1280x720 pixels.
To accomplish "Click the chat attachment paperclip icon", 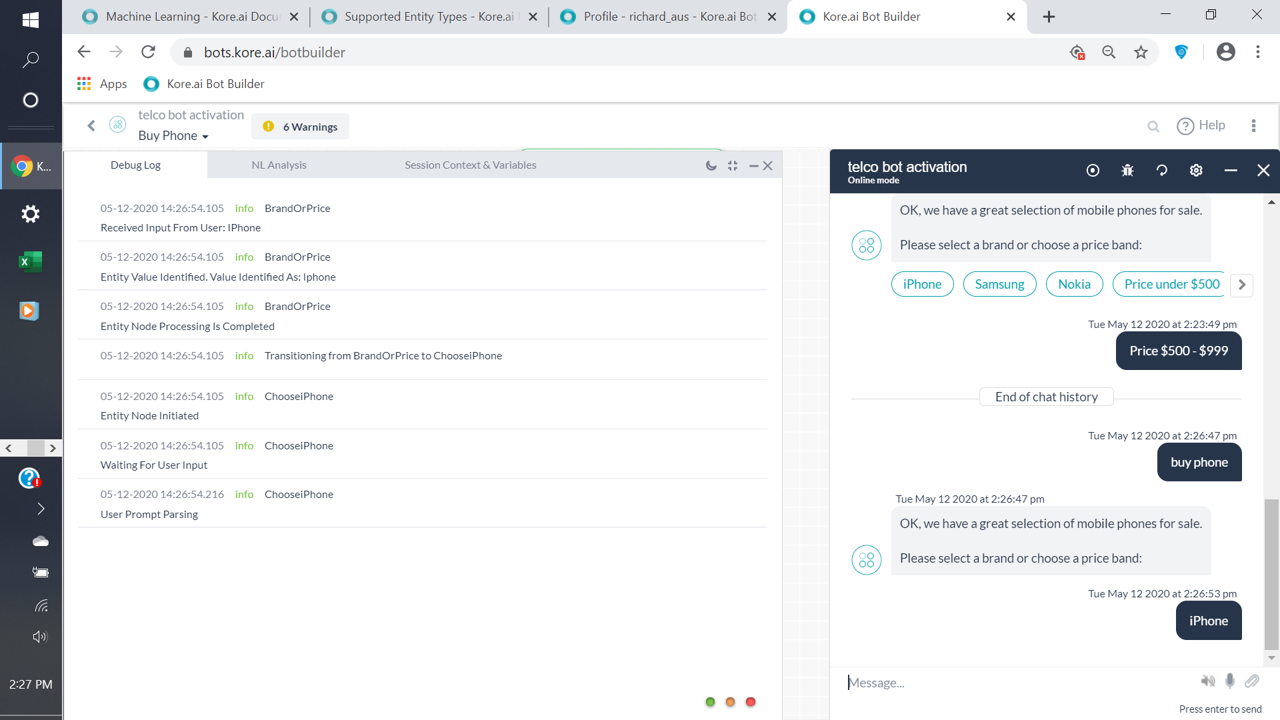I will click(x=1252, y=681).
